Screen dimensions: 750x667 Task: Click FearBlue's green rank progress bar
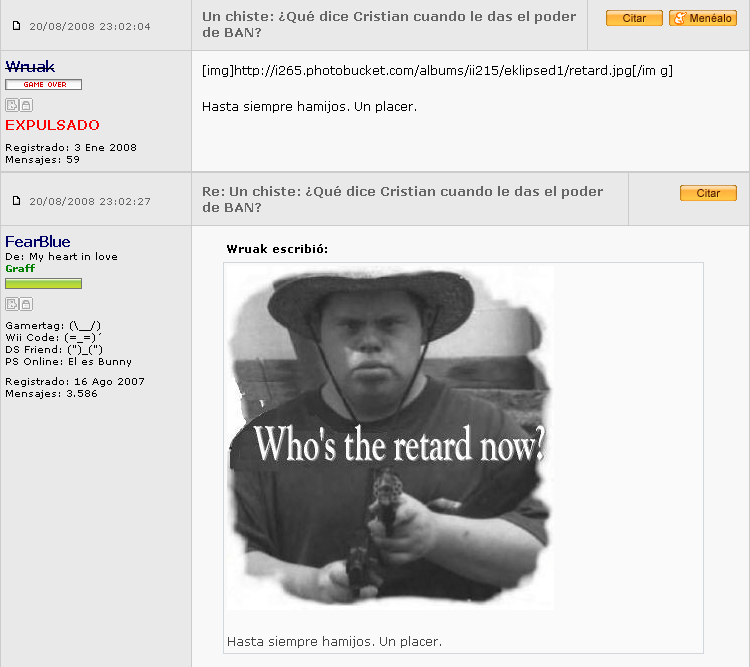click(x=44, y=284)
